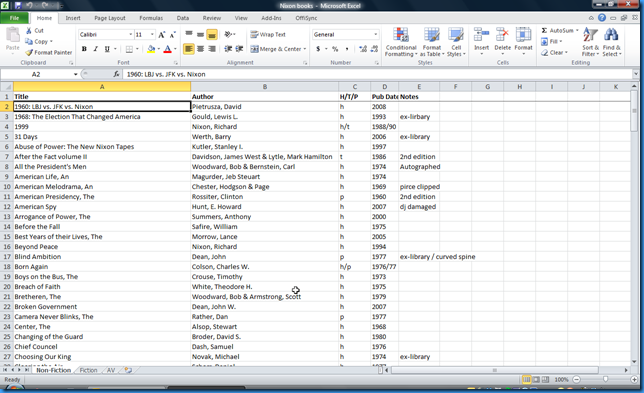644x393 pixels.
Task: Open the Font size dropdown
Action: click(152, 34)
